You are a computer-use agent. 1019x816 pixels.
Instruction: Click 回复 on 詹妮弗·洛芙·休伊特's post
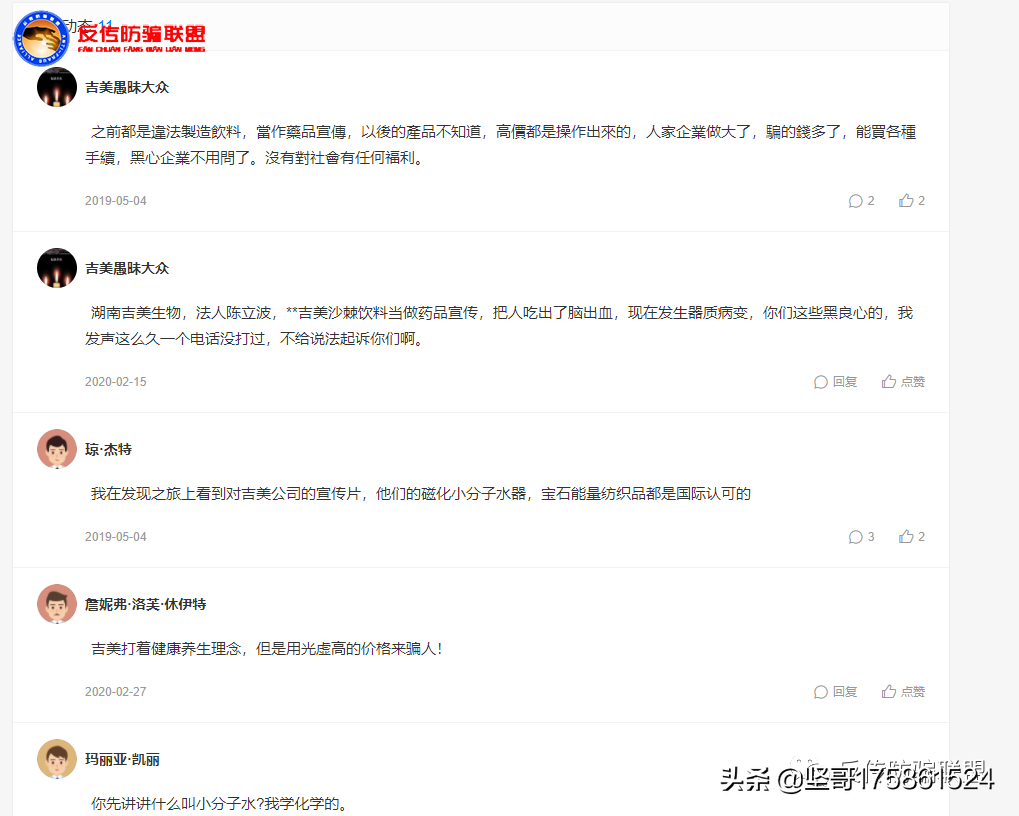pos(836,692)
